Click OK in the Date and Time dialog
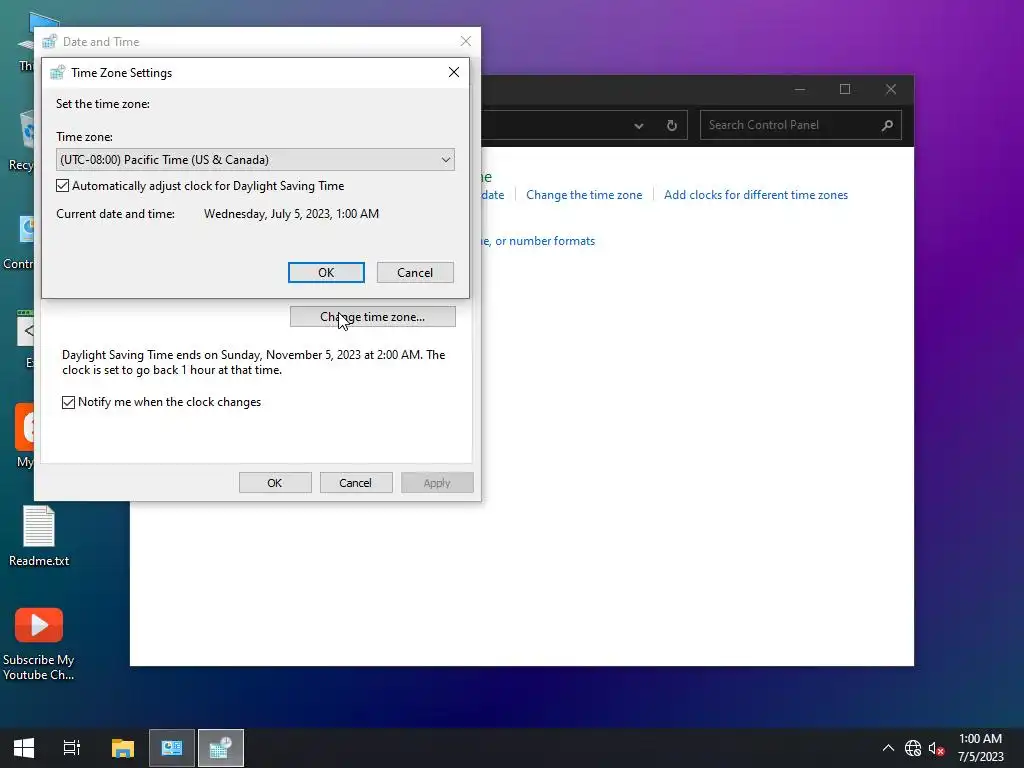Image resolution: width=1024 pixels, height=768 pixels. pyautogui.click(x=275, y=483)
